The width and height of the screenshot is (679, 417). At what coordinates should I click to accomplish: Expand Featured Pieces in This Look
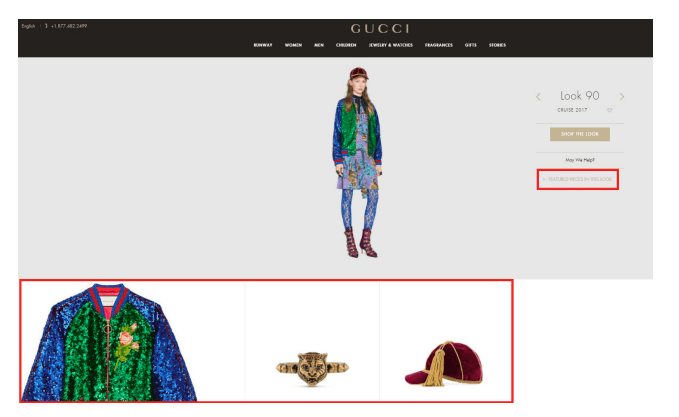[578, 179]
